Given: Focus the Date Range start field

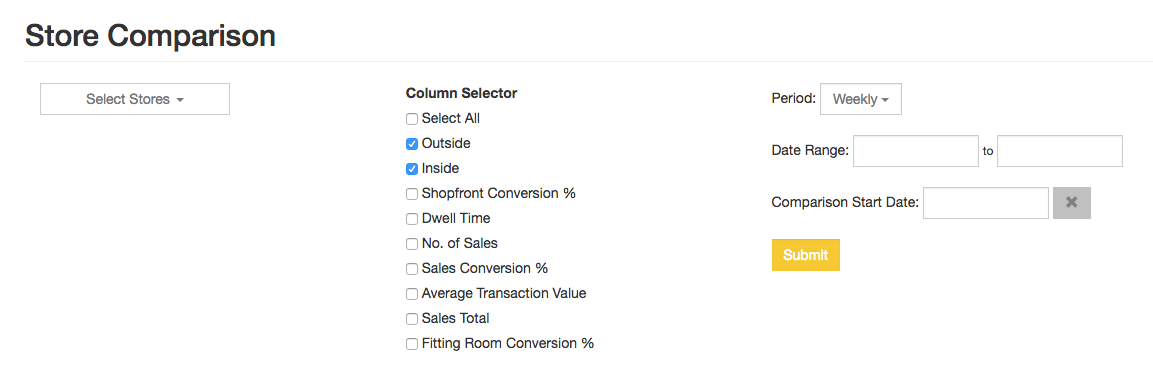Looking at the screenshot, I should coord(915,151).
